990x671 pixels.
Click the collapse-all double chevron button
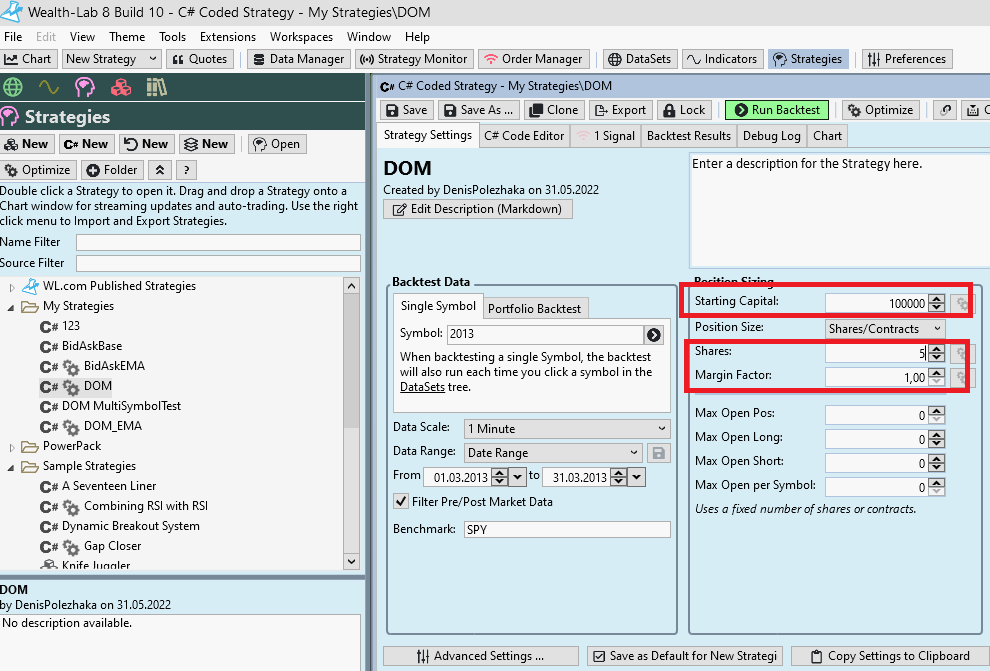160,170
